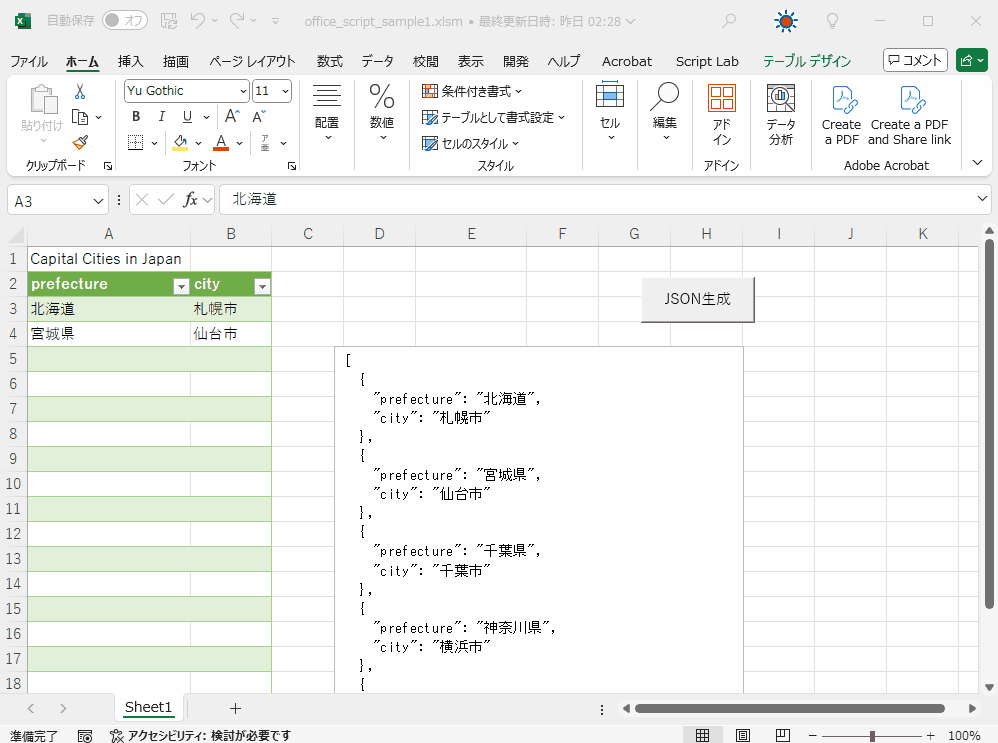Apply bold formatting to the cell
Screen dimensions: 998x743
point(135,116)
